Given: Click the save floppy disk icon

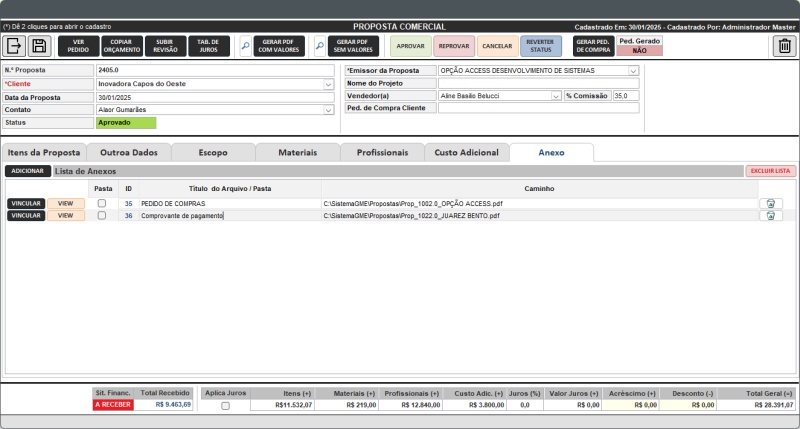Looking at the screenshot, I should (39, 45).
